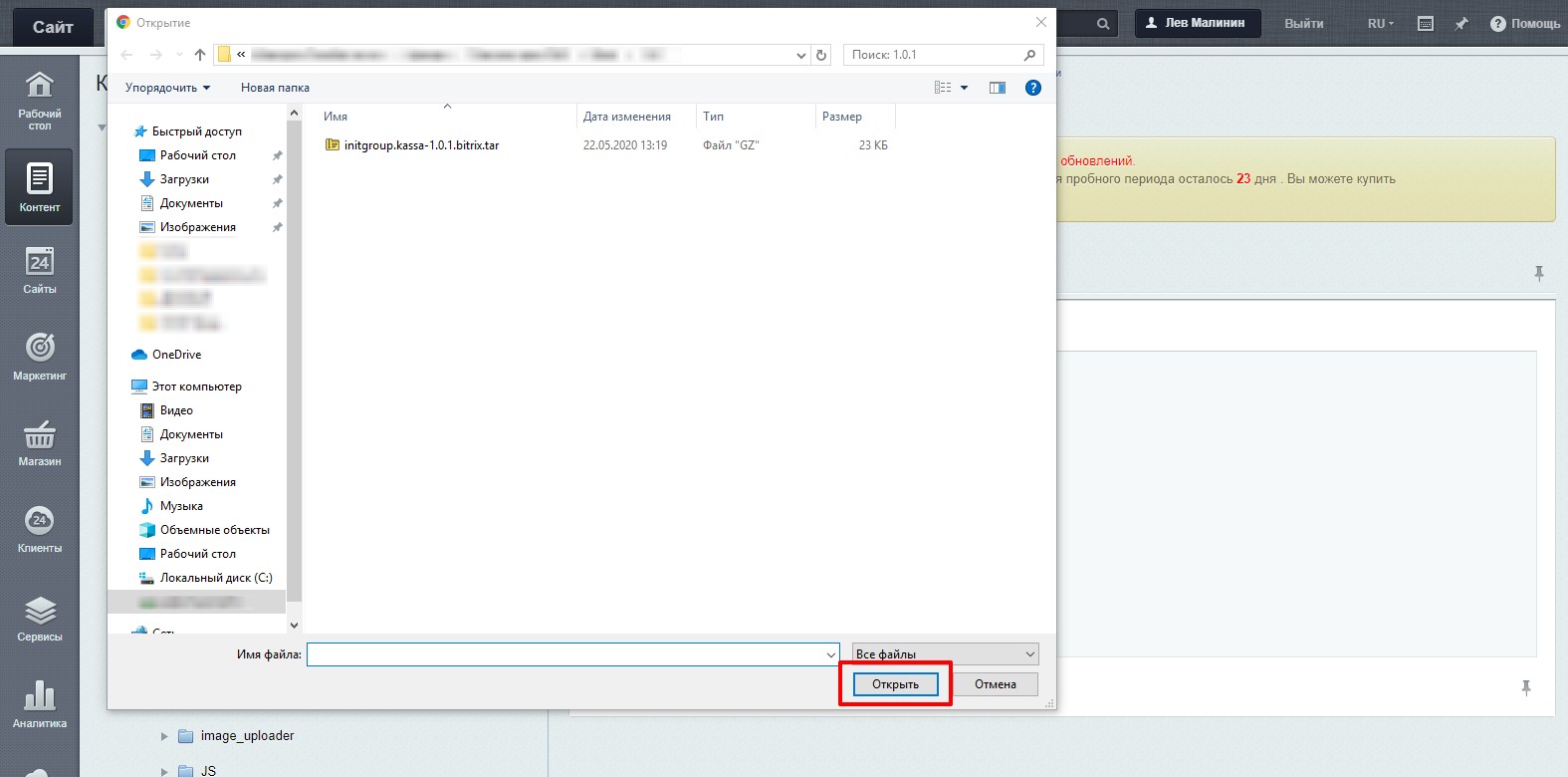
Task: Click the view mode icon in dialog toolbar
Action: pyautogui.click(x=943, y=88)
